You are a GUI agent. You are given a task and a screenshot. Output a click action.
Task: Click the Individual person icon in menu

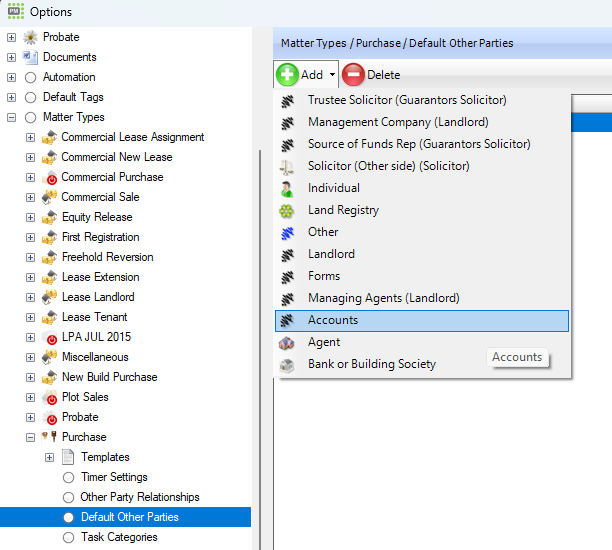point(287,188)
